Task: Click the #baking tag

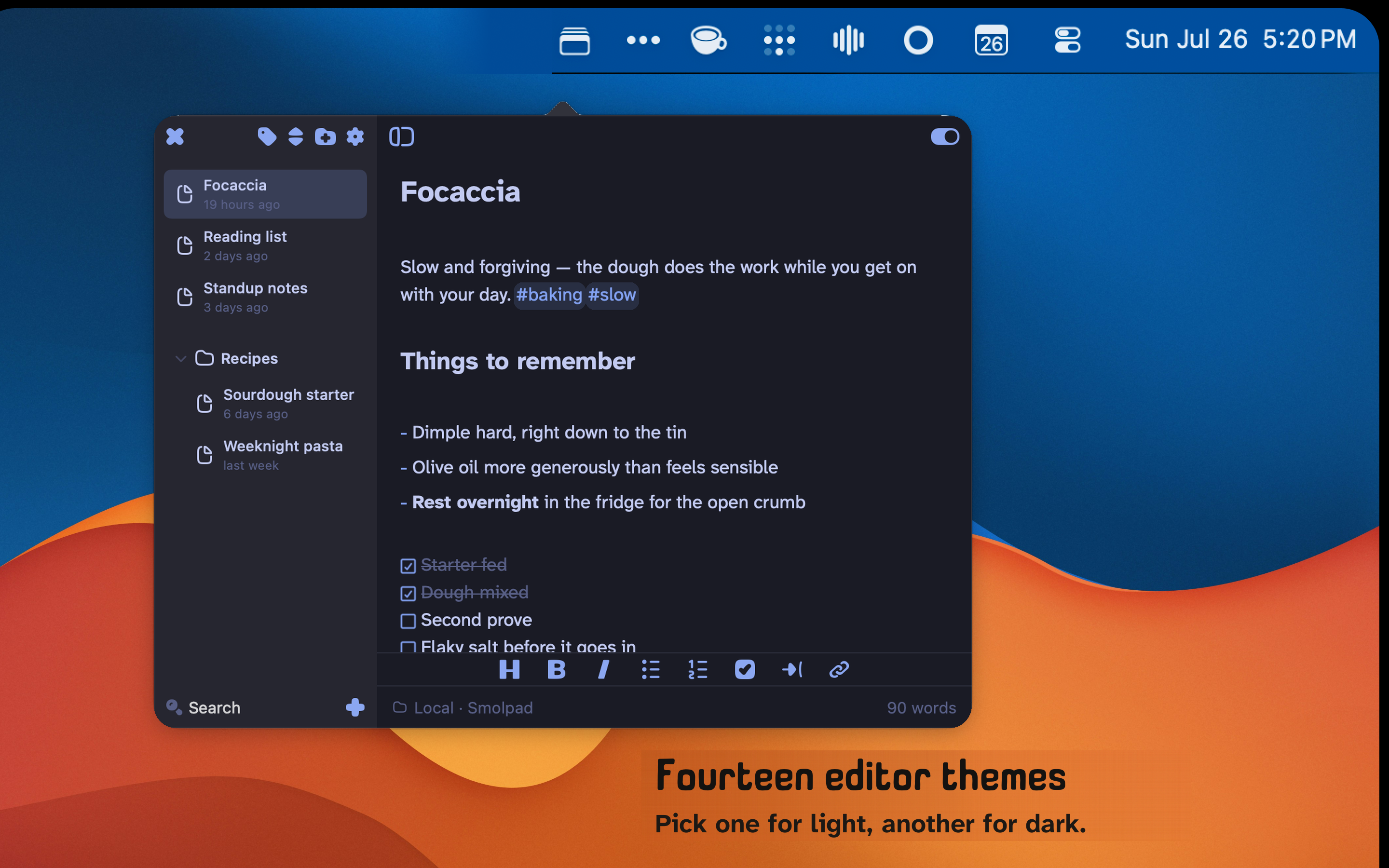Action: pos(549,295)
